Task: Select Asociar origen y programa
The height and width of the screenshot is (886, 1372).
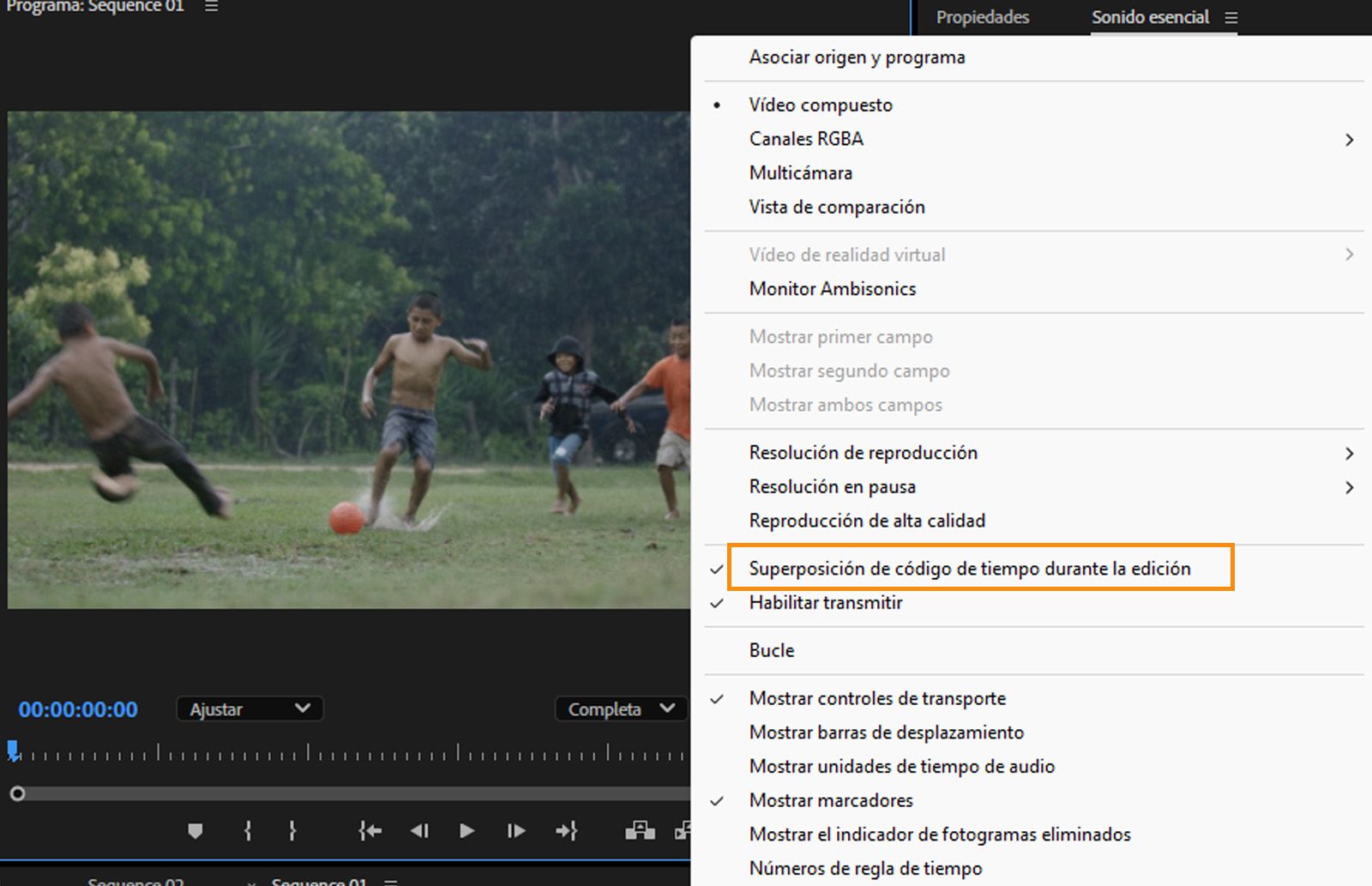Action: click(x=857, y=57)
